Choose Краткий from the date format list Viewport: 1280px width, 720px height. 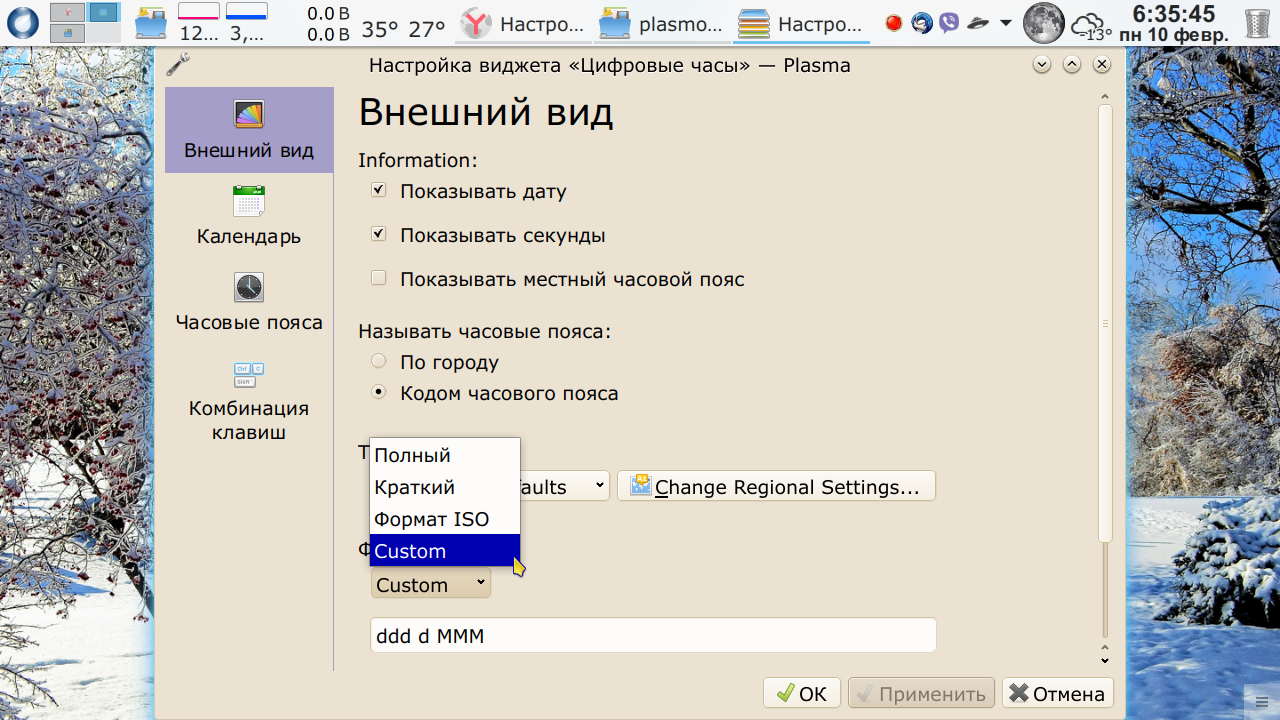(x=445, y=487)
